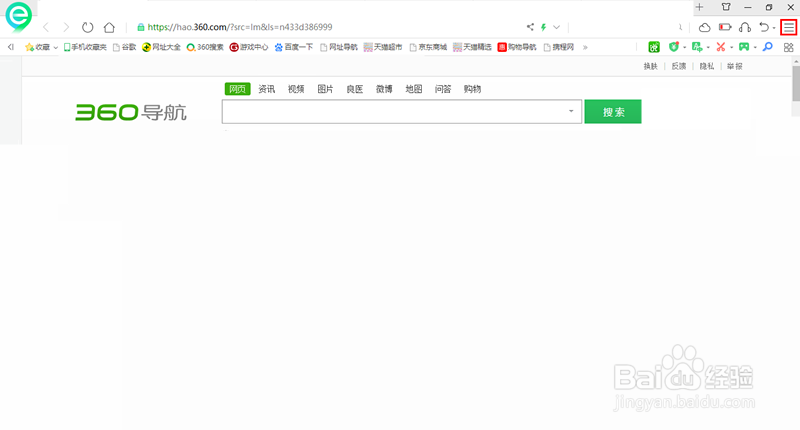Collapse the sidebar toggle arrow icon

point(11,47)
